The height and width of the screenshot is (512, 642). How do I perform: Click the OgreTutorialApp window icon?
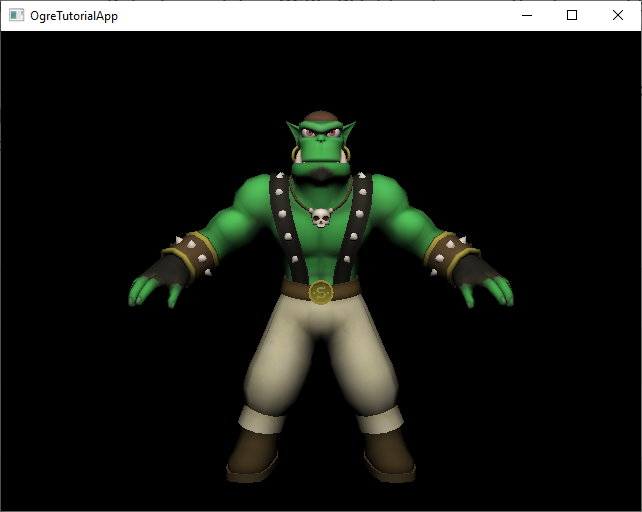coord(16,16)
